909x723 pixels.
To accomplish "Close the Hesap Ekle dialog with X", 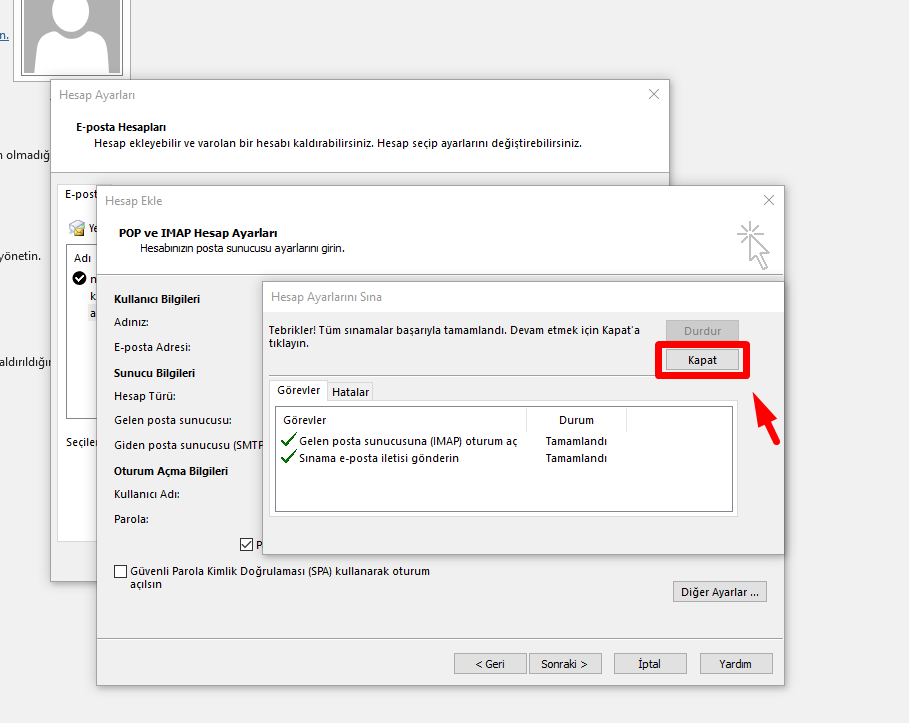I will pos(768,200).
